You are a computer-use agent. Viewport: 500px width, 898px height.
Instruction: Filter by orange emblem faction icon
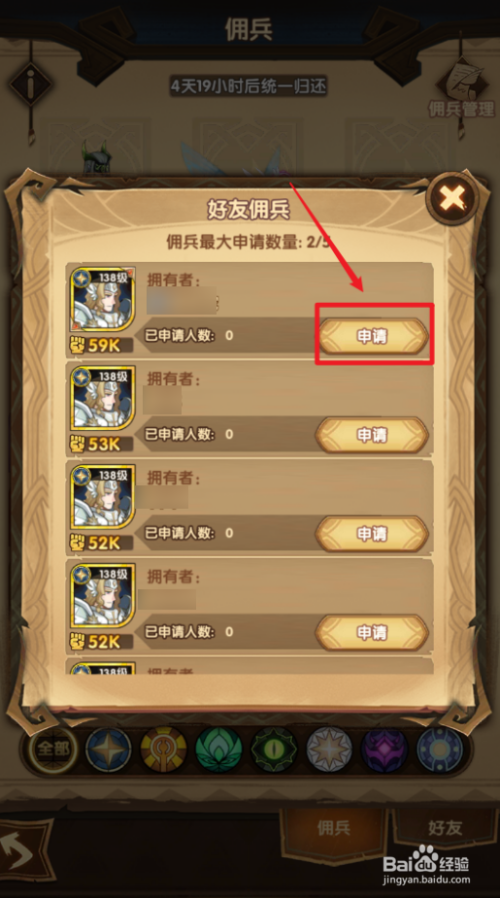(x=164, y=749)
